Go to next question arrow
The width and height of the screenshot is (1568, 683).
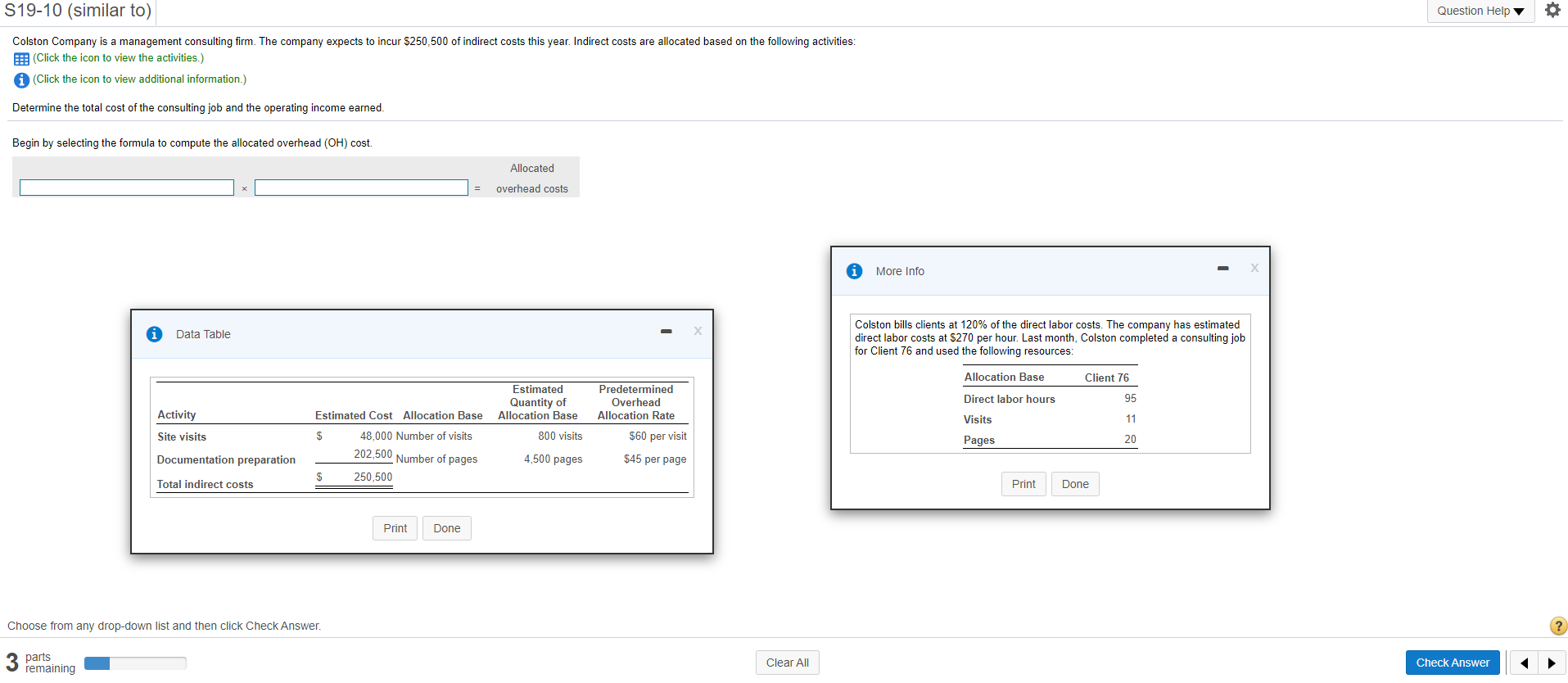click(1552, 663)
